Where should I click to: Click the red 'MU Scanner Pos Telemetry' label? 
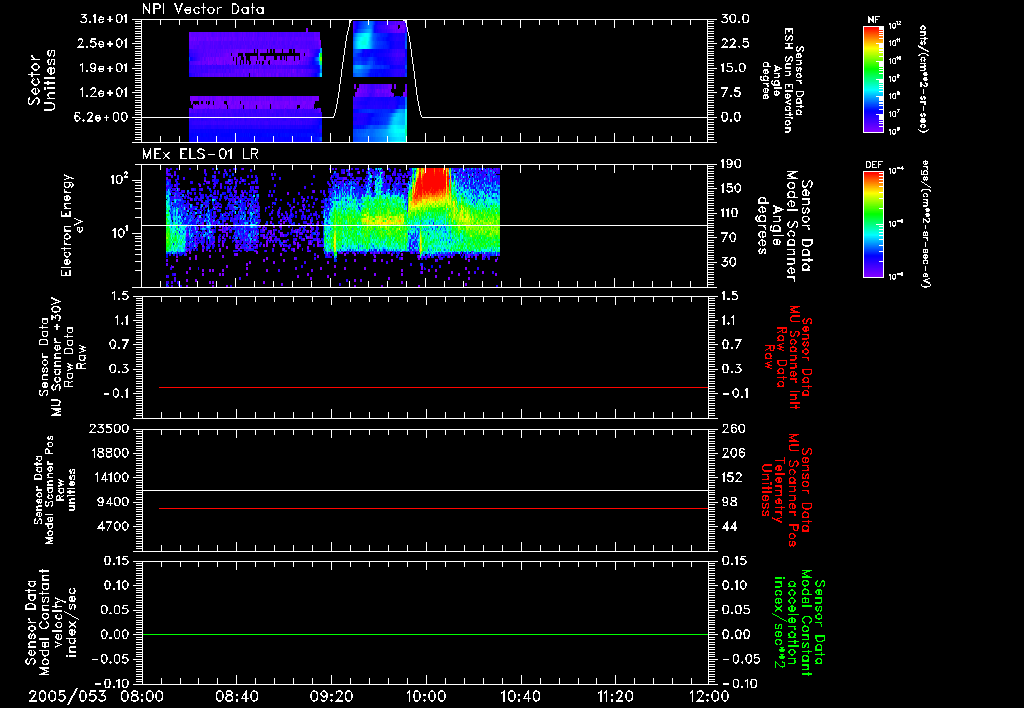pyautogui.click(x=787, y=490)
